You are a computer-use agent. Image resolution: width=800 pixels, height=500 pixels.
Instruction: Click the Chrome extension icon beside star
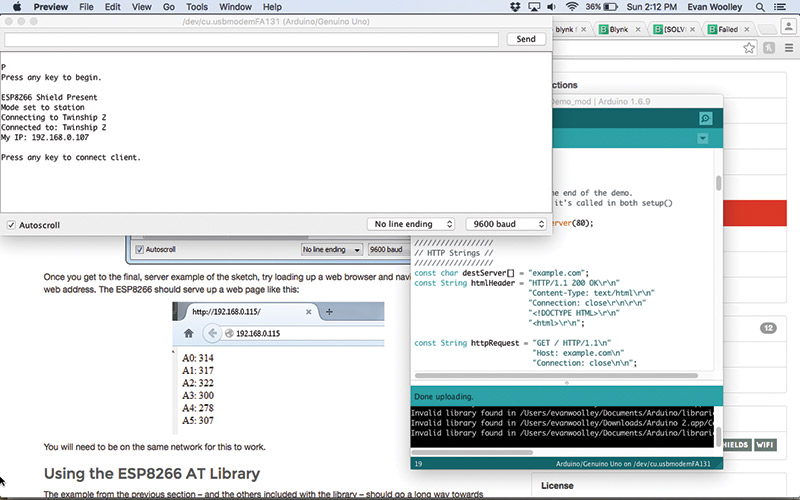(769, 48)
